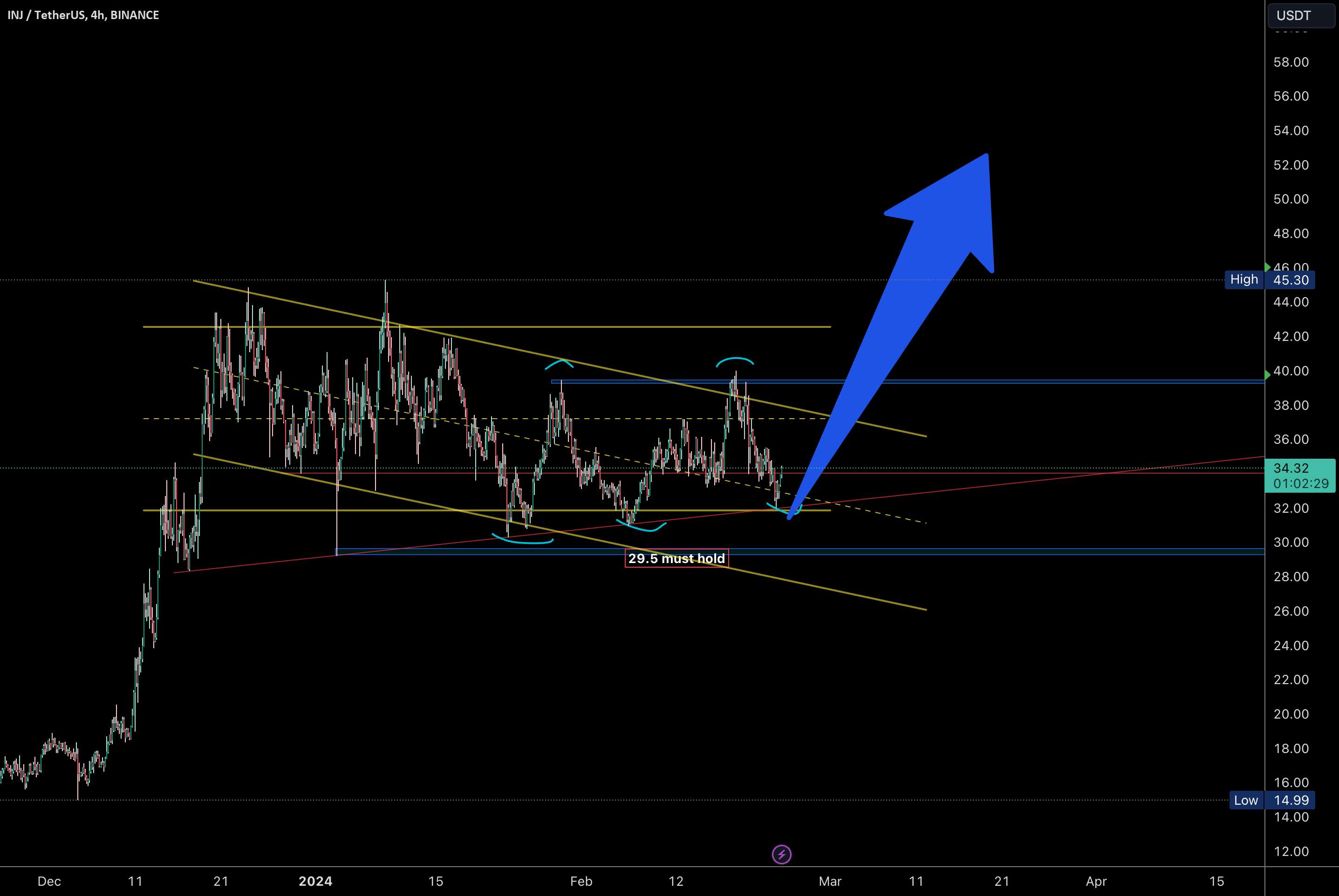Click the 50.00 price axis value
The height and width of the screenshot is (896, 1339).
pos(1291,199)
